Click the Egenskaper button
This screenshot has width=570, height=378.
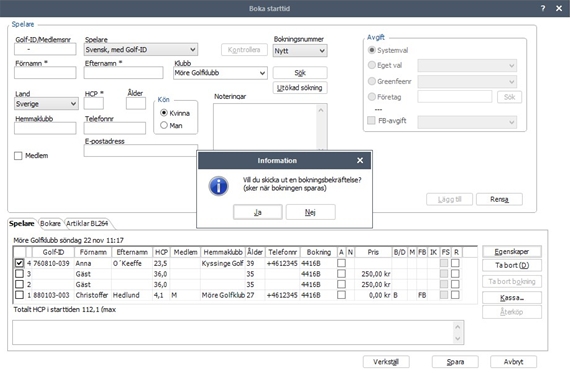point(512,252)
